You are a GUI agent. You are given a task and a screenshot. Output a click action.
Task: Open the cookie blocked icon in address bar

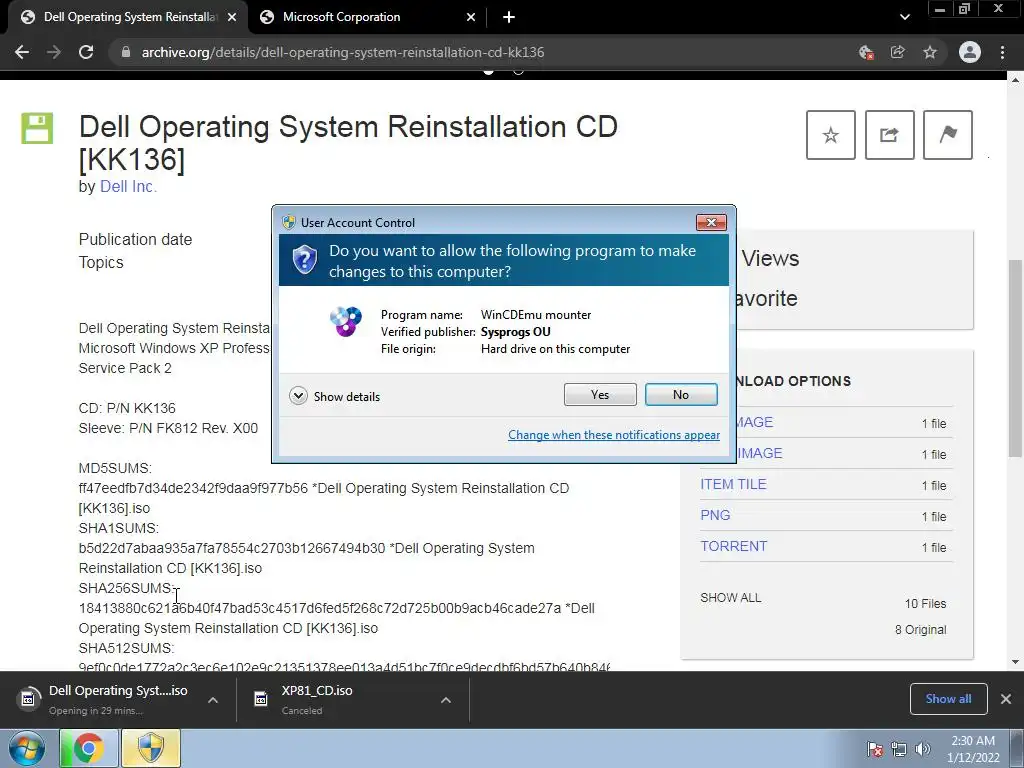pos(866,52)
